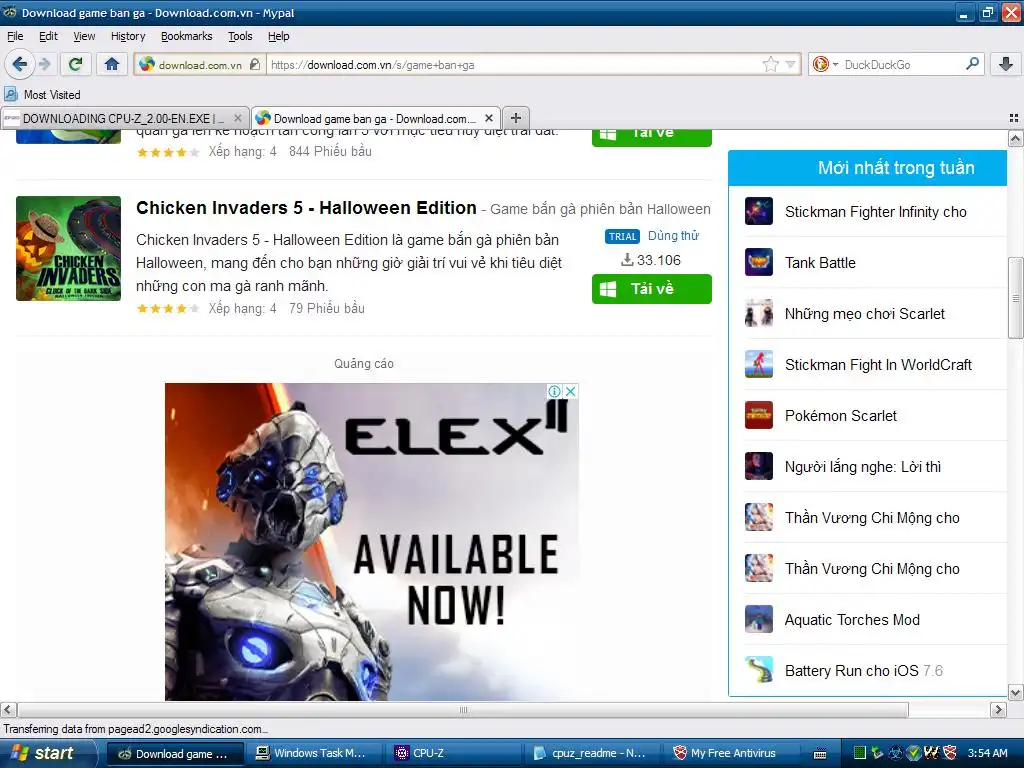Open the URL history dropdown arrow
The image size is (1024, 768).
pos(790,64)
